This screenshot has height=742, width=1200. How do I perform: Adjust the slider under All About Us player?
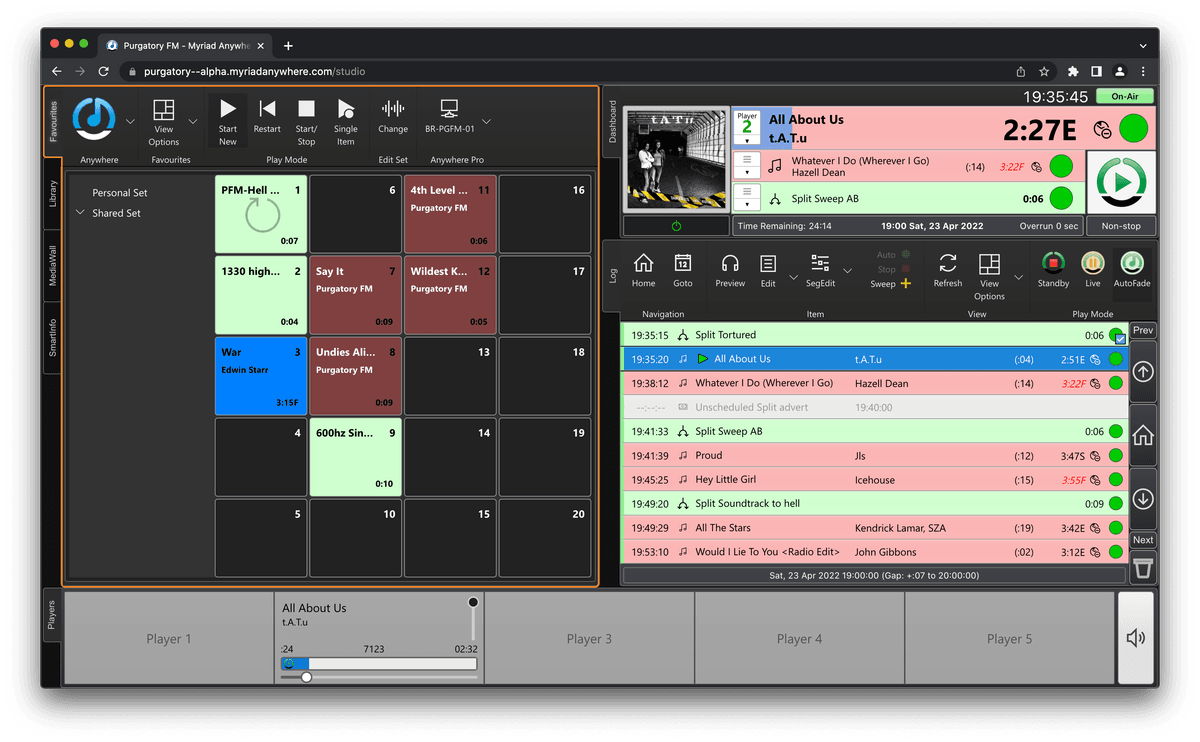point(307,677)
